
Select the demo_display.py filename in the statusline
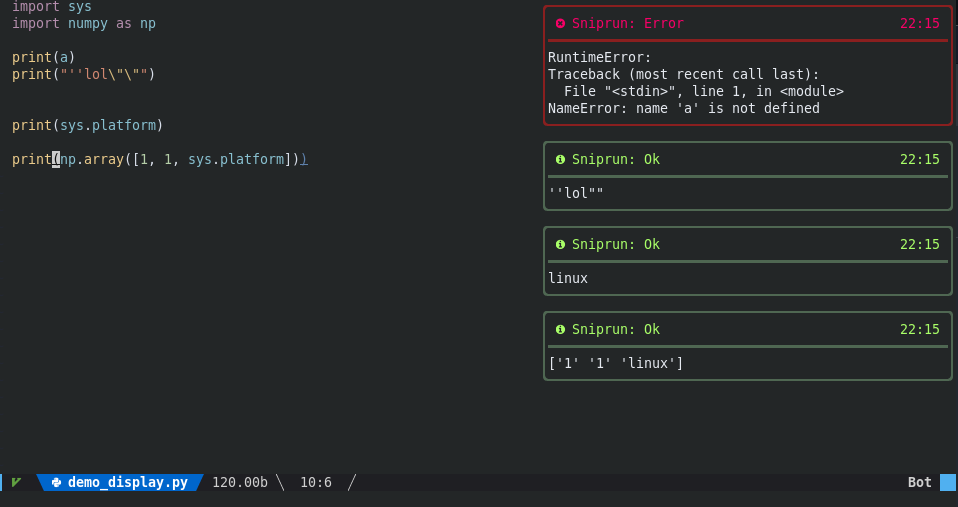128,483
